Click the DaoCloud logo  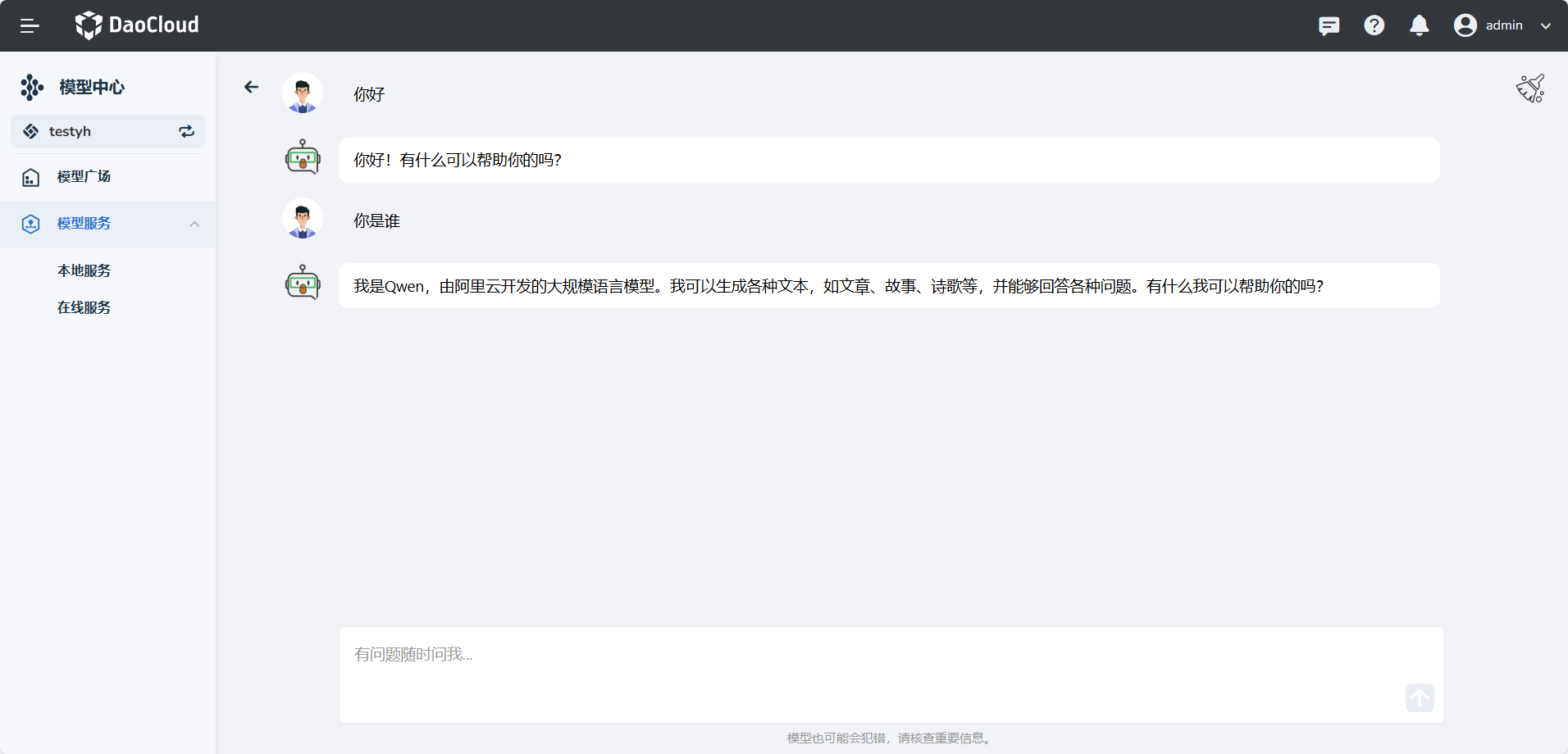(137, 25)
